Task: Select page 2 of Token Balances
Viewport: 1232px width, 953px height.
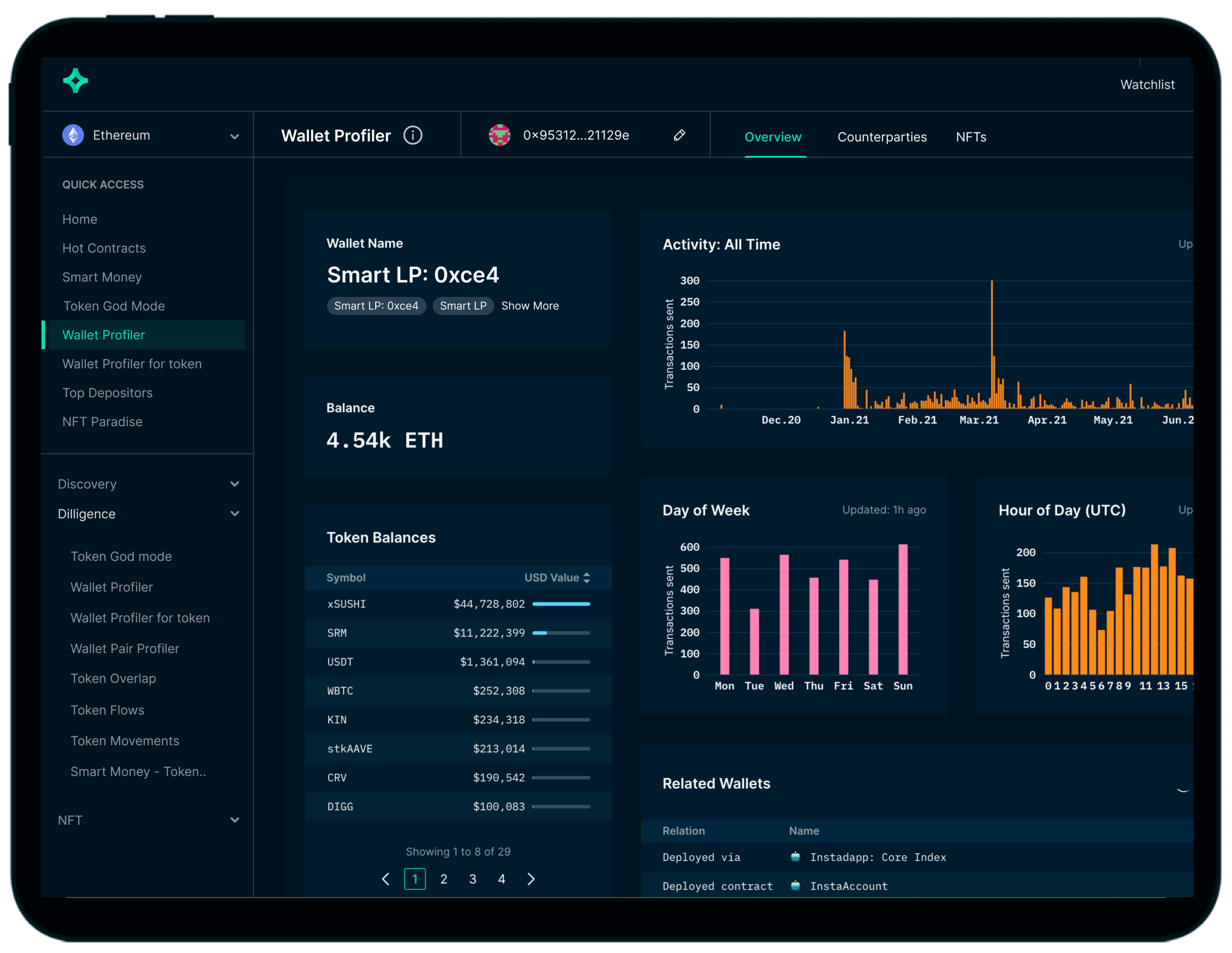Action: [x=444, y=879]
